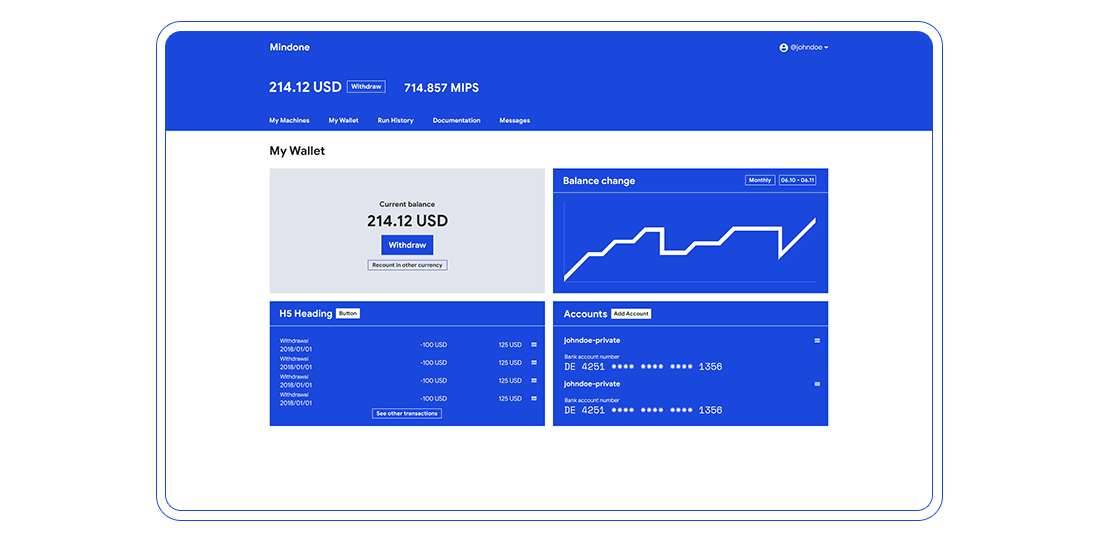Click the 214.12 USD amount under Current balance
The height and width of the screenshot is (544, 1100).
(408, 221)
